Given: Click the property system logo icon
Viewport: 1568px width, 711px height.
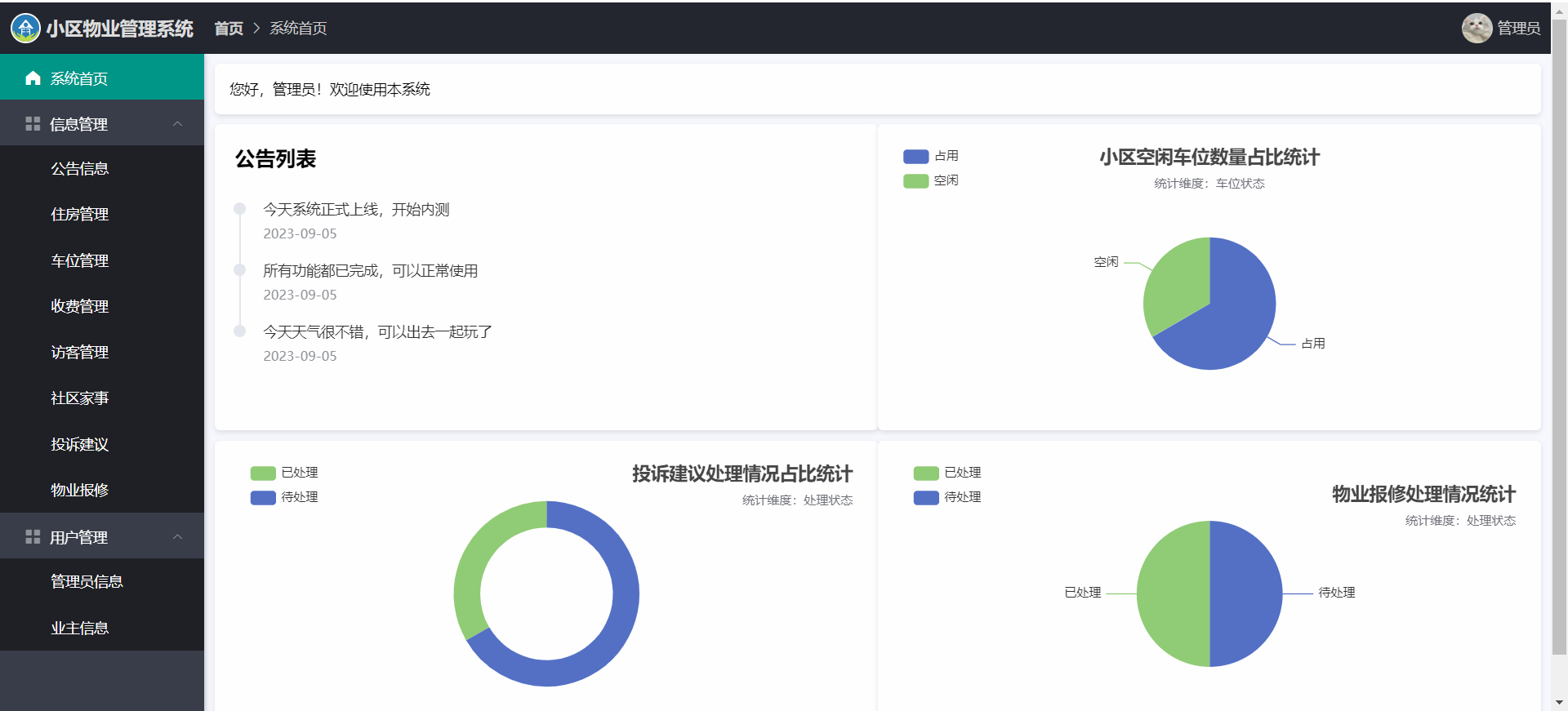Looking at the screenshot, I should [x=25, y=29].
